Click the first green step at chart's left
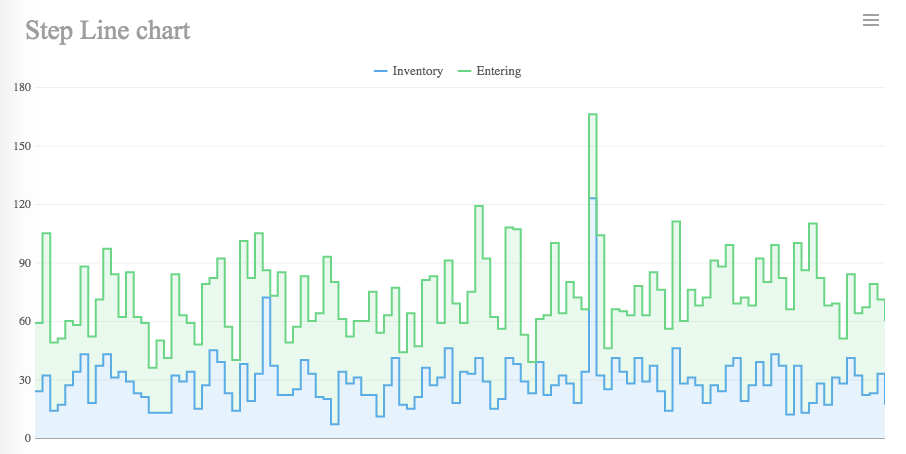The width and height of the screenshot is (906, 454). coord(39,322)
